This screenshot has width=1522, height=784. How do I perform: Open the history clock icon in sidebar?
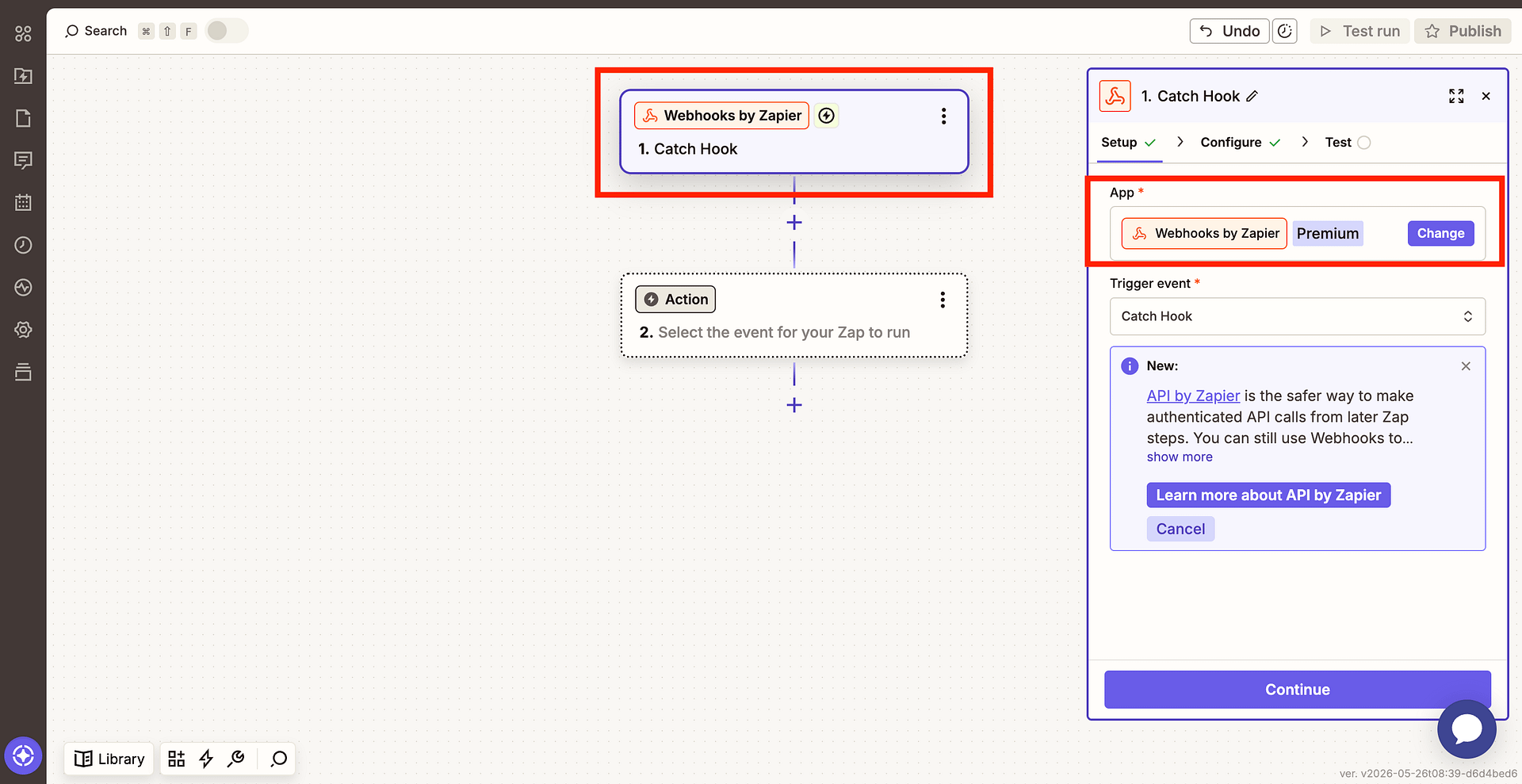coord(23,245)
